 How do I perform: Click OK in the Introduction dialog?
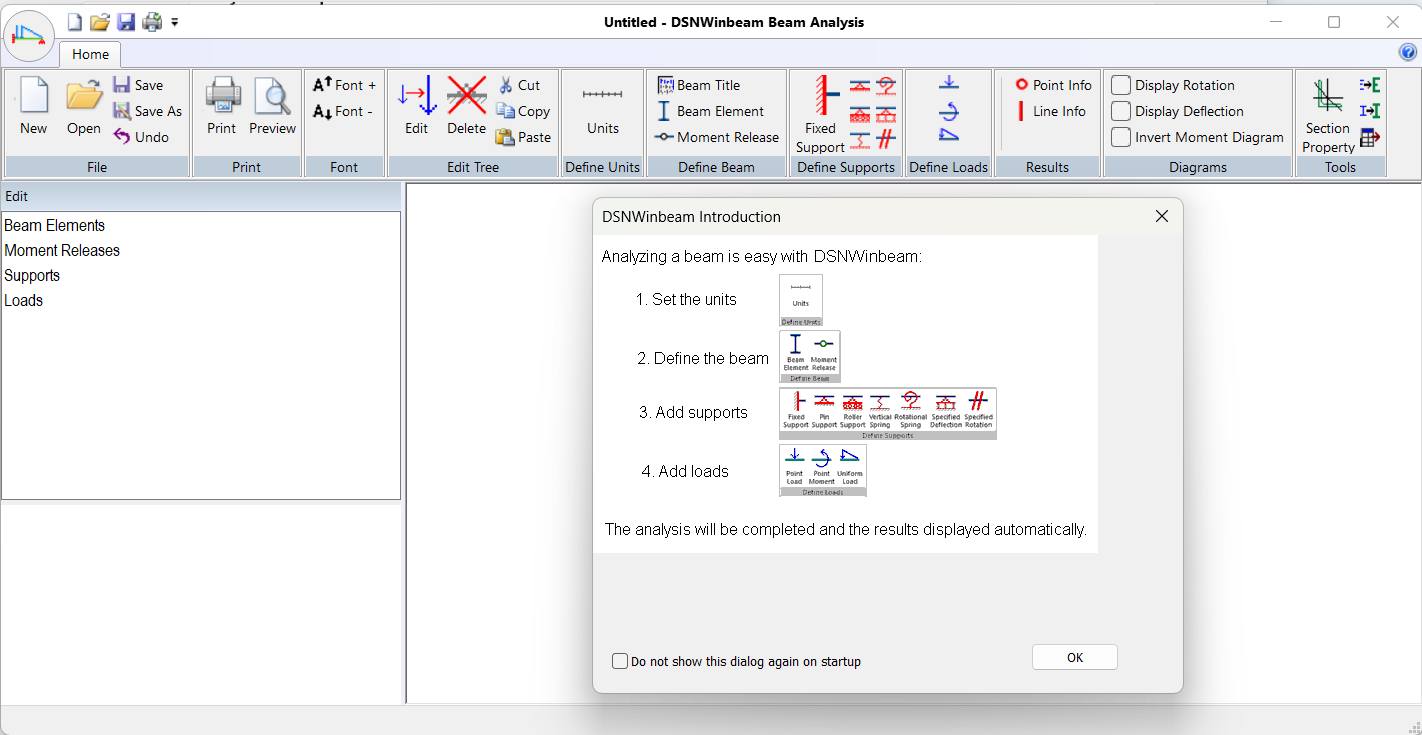1075,657
